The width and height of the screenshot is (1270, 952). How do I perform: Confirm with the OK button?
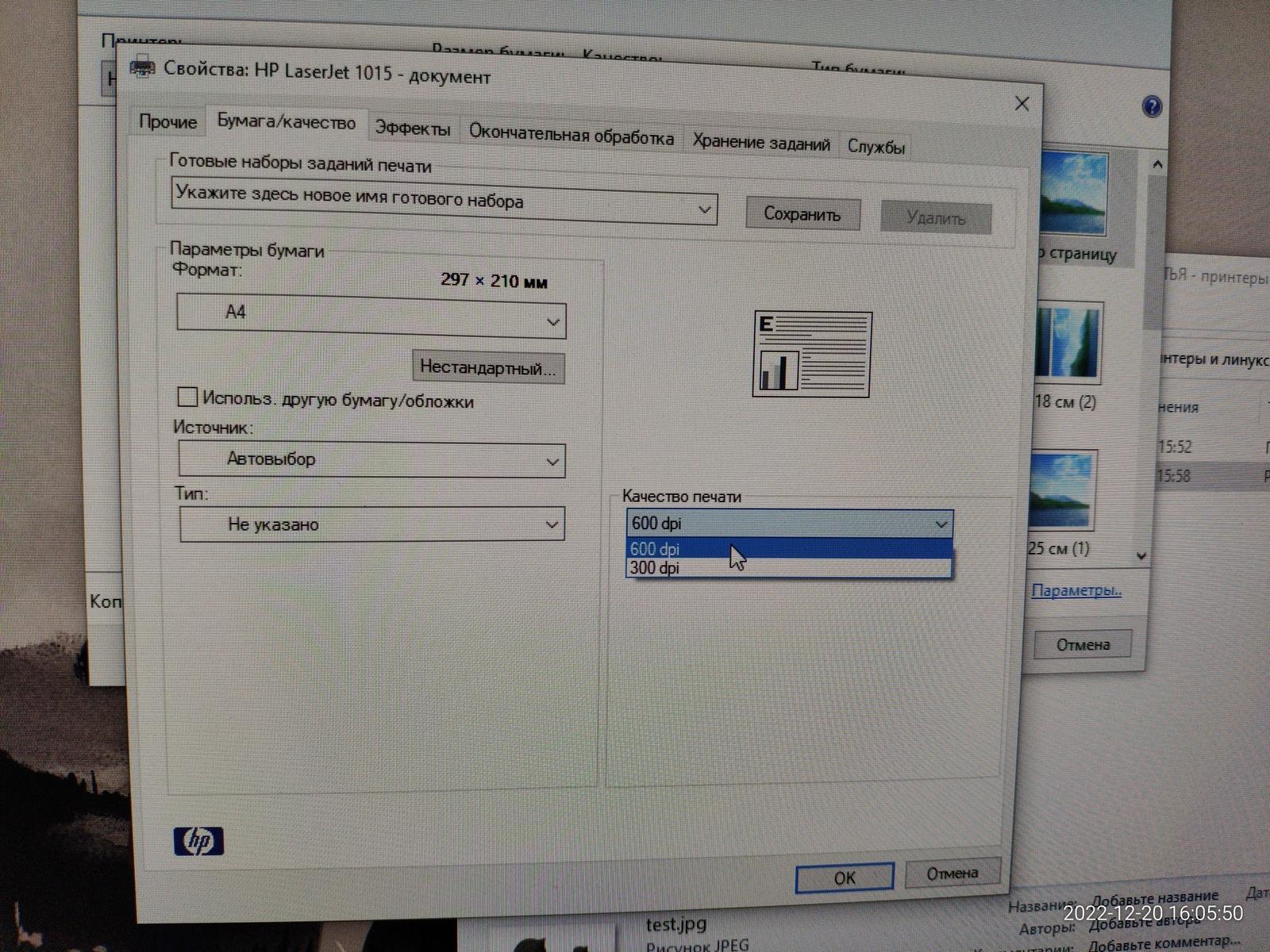tap(845, 877)
